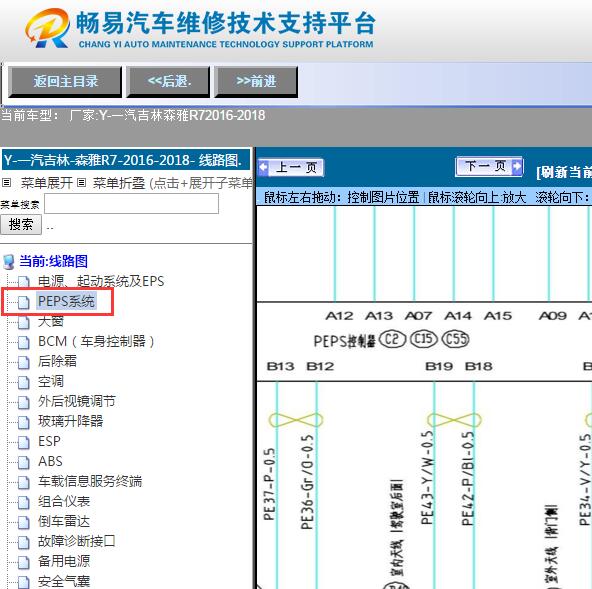Open the ABS tree item
This screenshot has width=592, height=589.
pos(50,461)
